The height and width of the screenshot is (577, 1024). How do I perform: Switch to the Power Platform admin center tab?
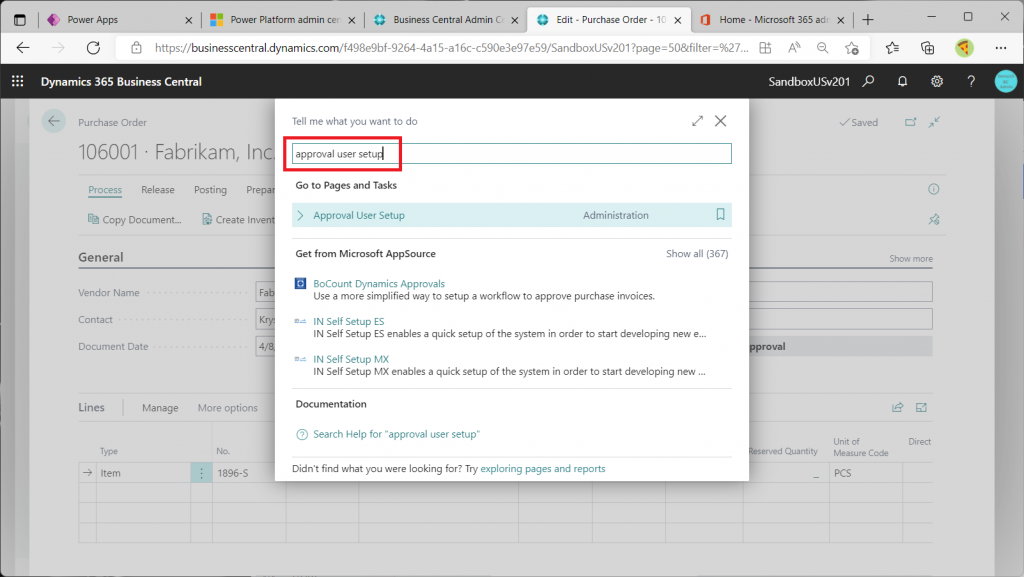click(x=283, y=20)
